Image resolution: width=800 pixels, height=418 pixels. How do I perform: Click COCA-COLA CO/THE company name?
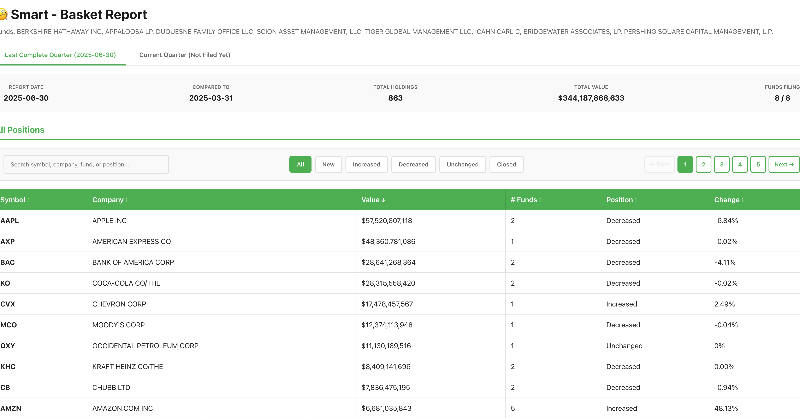tap(126, 283)
